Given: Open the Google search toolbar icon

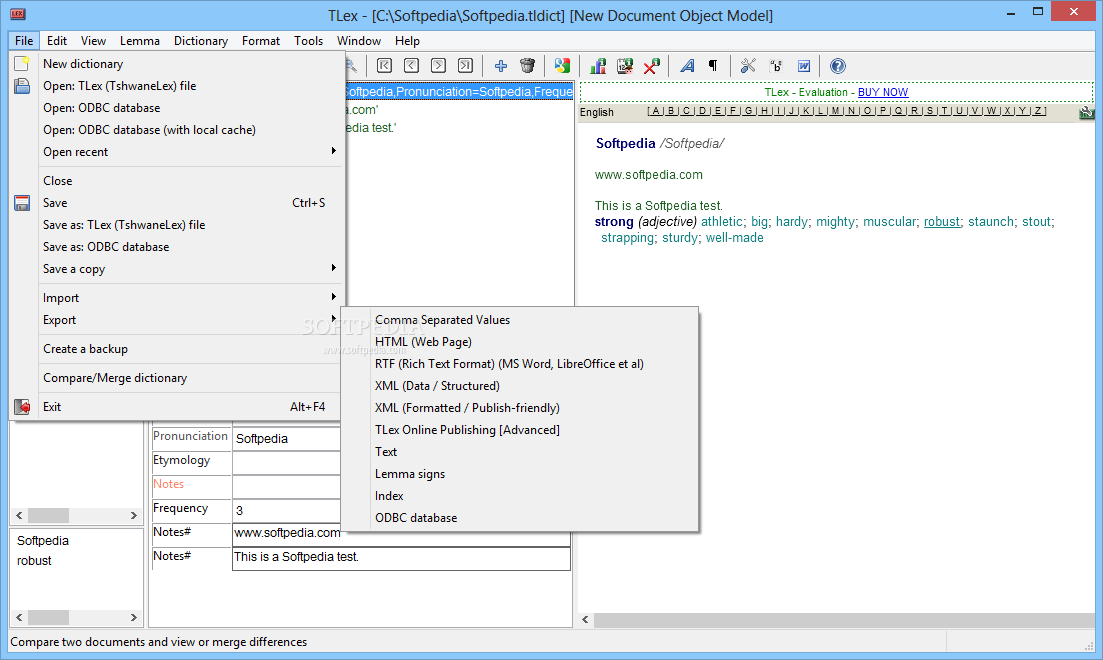Looking at the screenshot, I should [x=562, y=66].
